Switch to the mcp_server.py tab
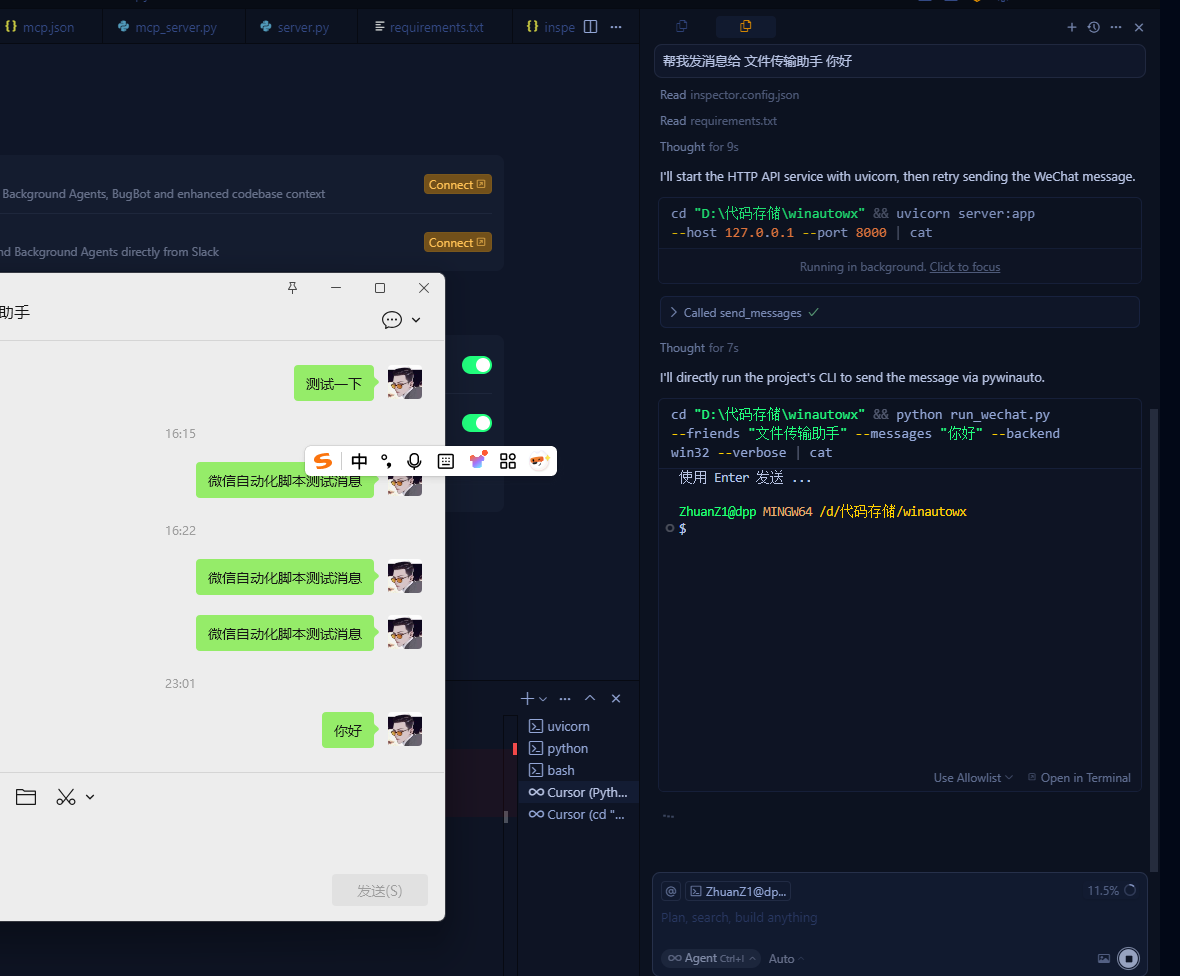Image resolution: width=1180 pixels, height=976 pixels. coord(175,27)
